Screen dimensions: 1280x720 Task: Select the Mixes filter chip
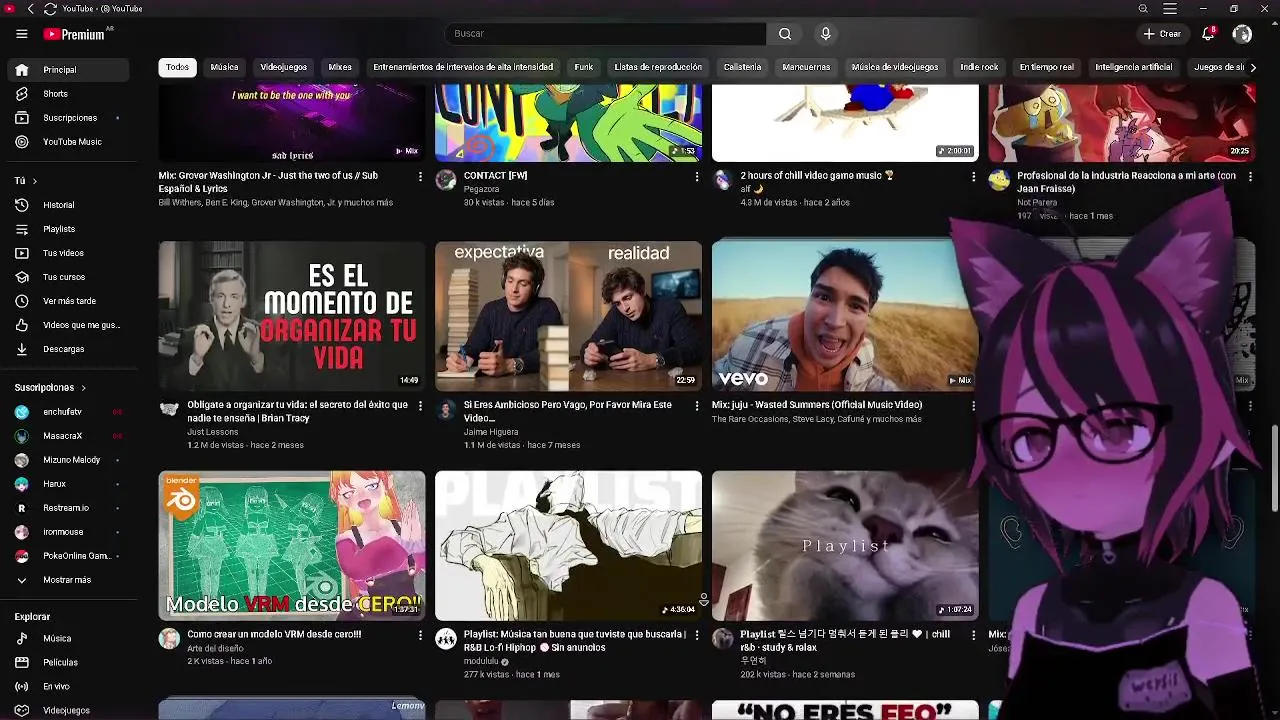[x=340, y=67]
